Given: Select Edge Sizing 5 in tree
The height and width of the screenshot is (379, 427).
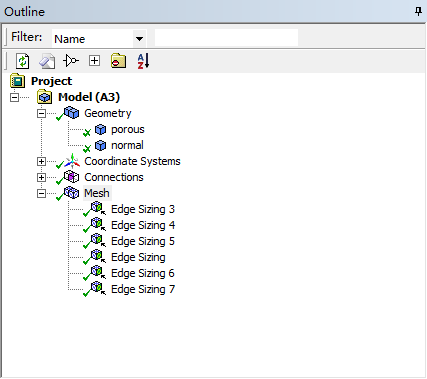Looking at the screenshot, I should [143, 241].
